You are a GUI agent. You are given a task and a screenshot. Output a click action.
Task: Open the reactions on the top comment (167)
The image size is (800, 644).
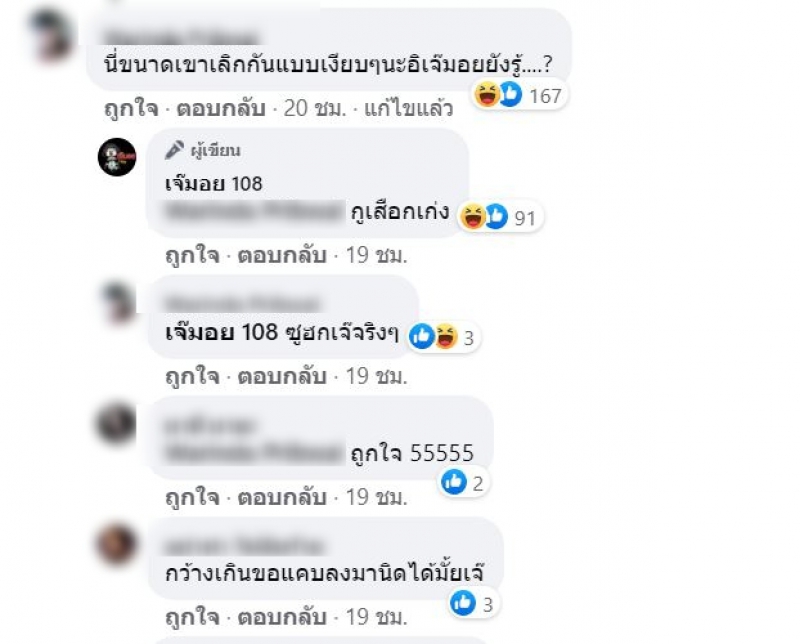tap(518, 95)
